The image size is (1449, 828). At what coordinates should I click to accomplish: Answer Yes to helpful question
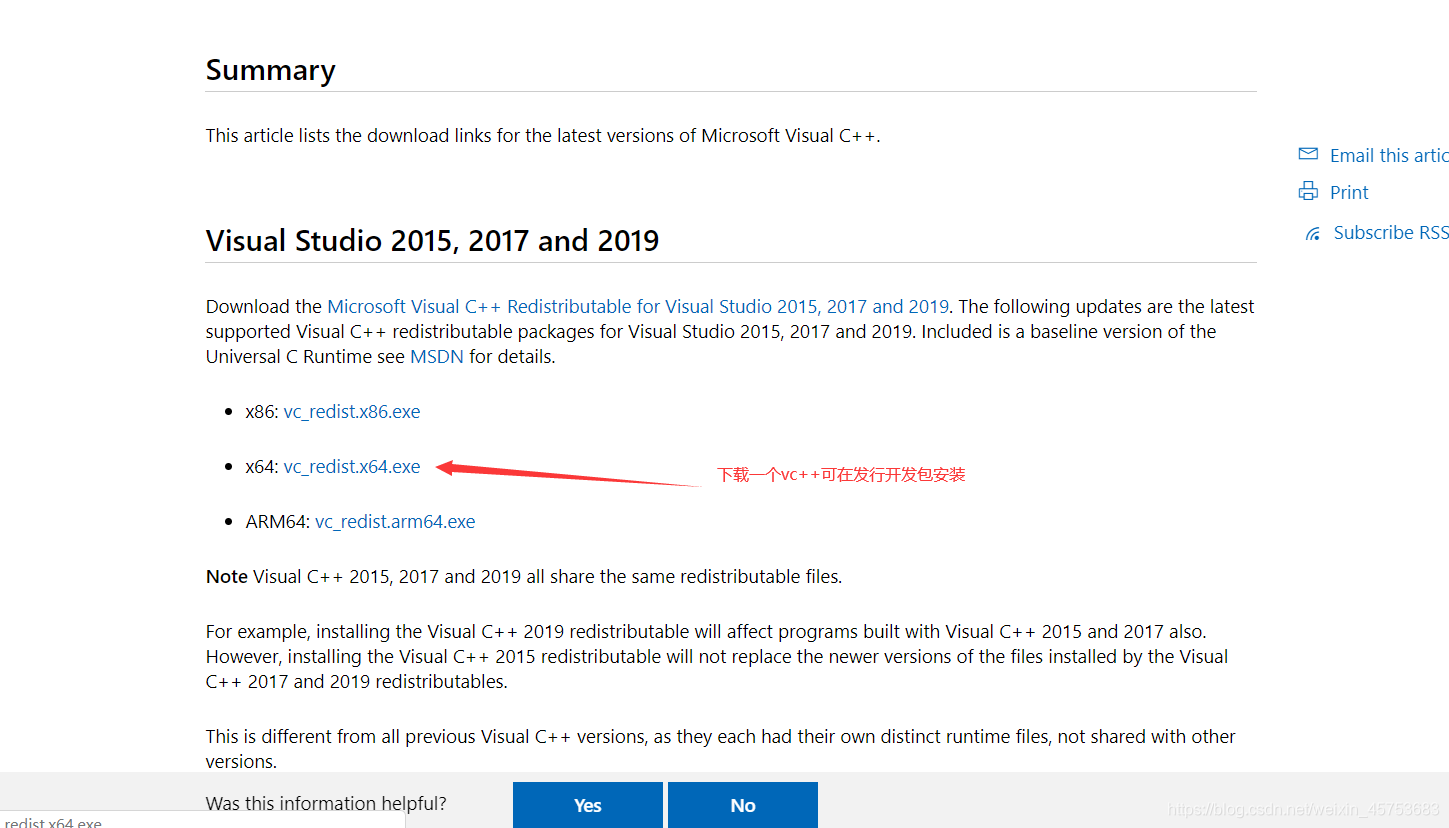pyautogui.click(x=588, y=805)
